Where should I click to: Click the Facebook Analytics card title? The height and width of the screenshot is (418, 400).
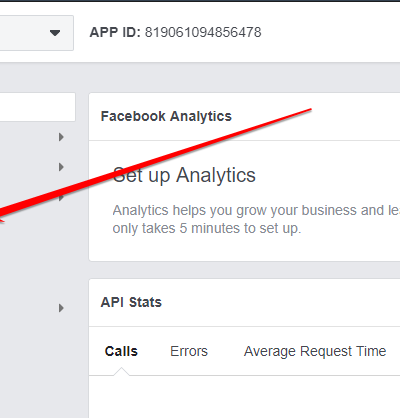[166, 116]
